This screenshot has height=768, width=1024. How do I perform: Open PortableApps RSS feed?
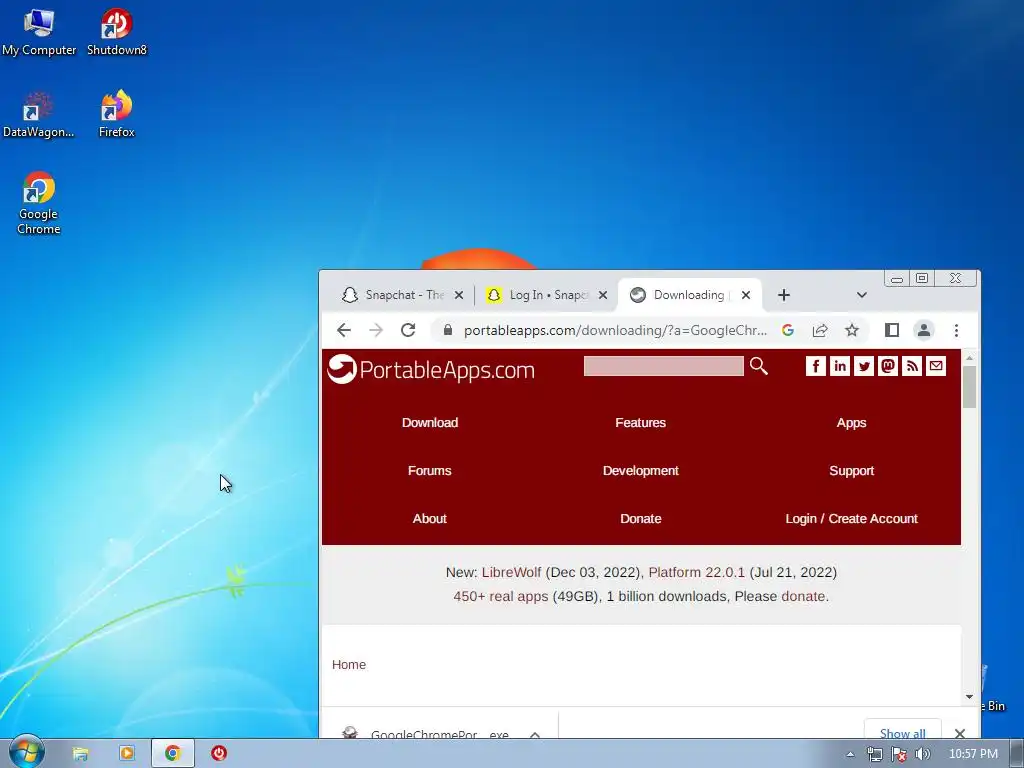click(912, 366)
